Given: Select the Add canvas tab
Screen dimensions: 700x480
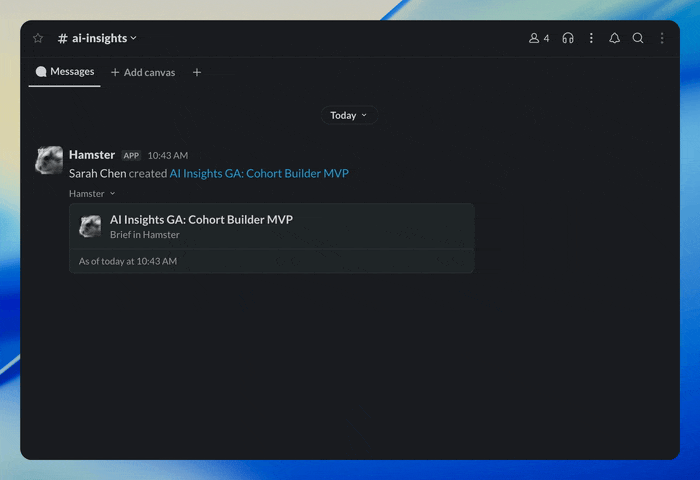Looking at the screenshot, I should point(143,72).
